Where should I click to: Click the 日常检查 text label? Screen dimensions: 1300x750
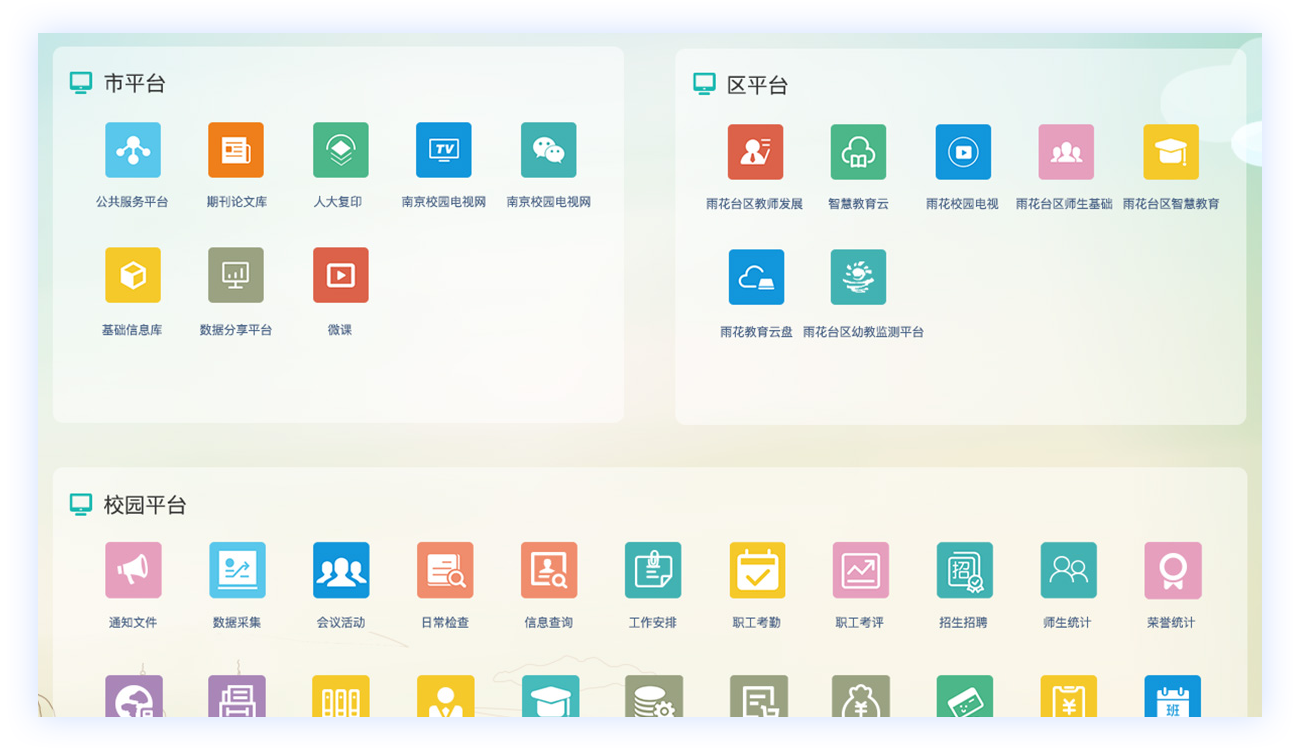pyautogui.click(x=445, y=623)
